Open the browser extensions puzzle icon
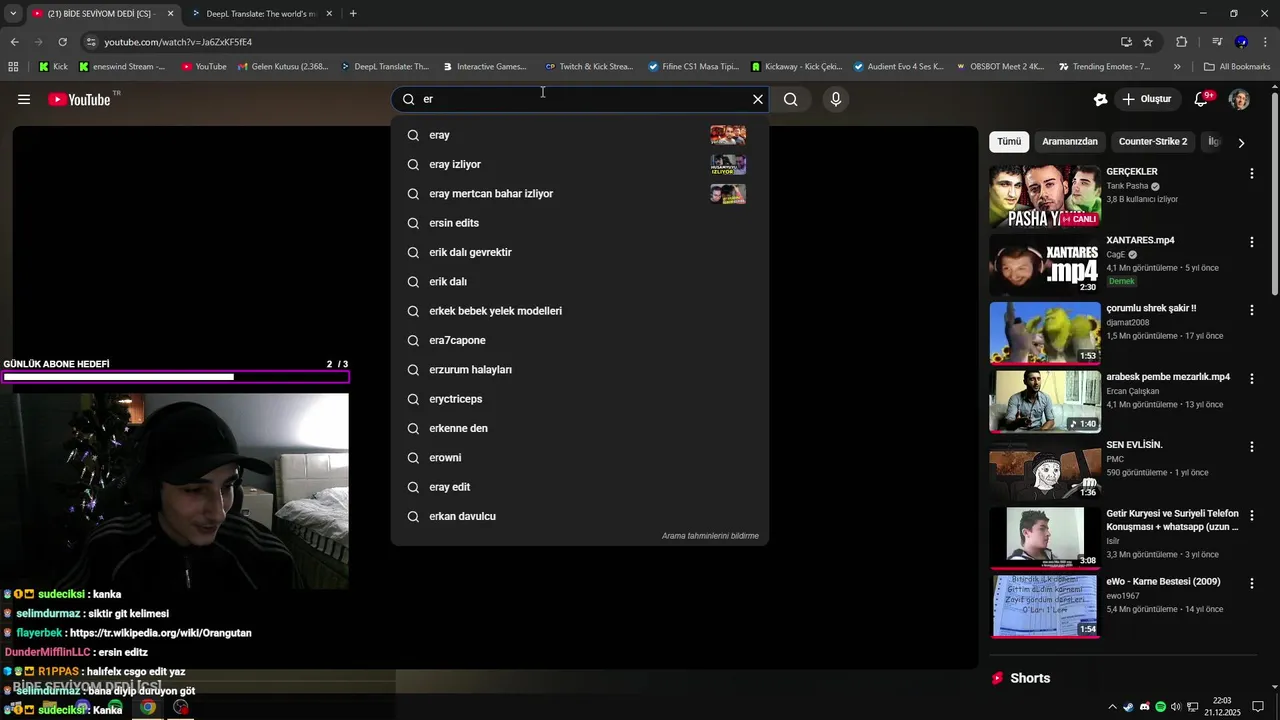Screen dimensions: 1280x720 click(1181, 42)
